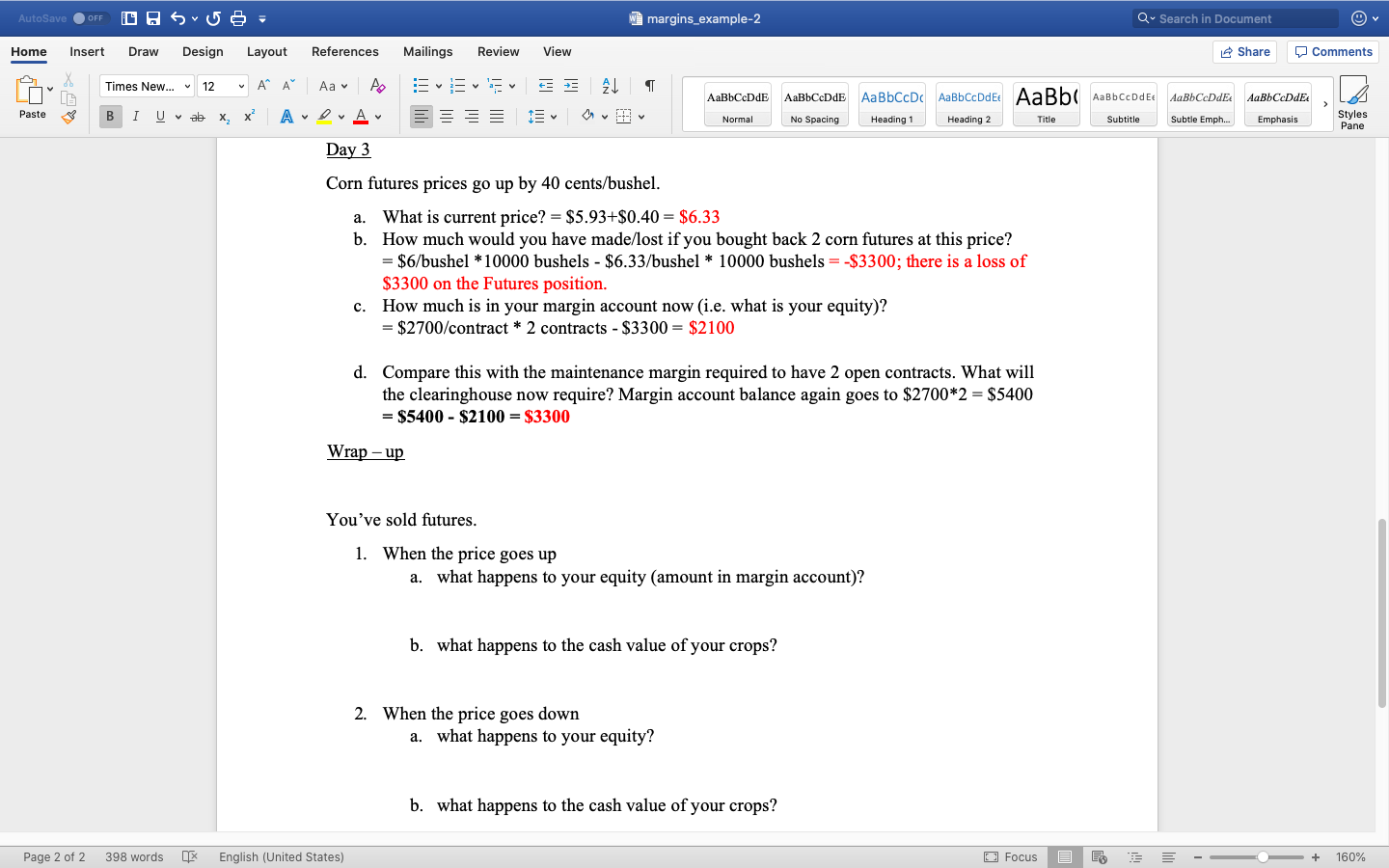Switch to the Review ribbon tab
1389x868 pixels.
(x=498, y=51)
